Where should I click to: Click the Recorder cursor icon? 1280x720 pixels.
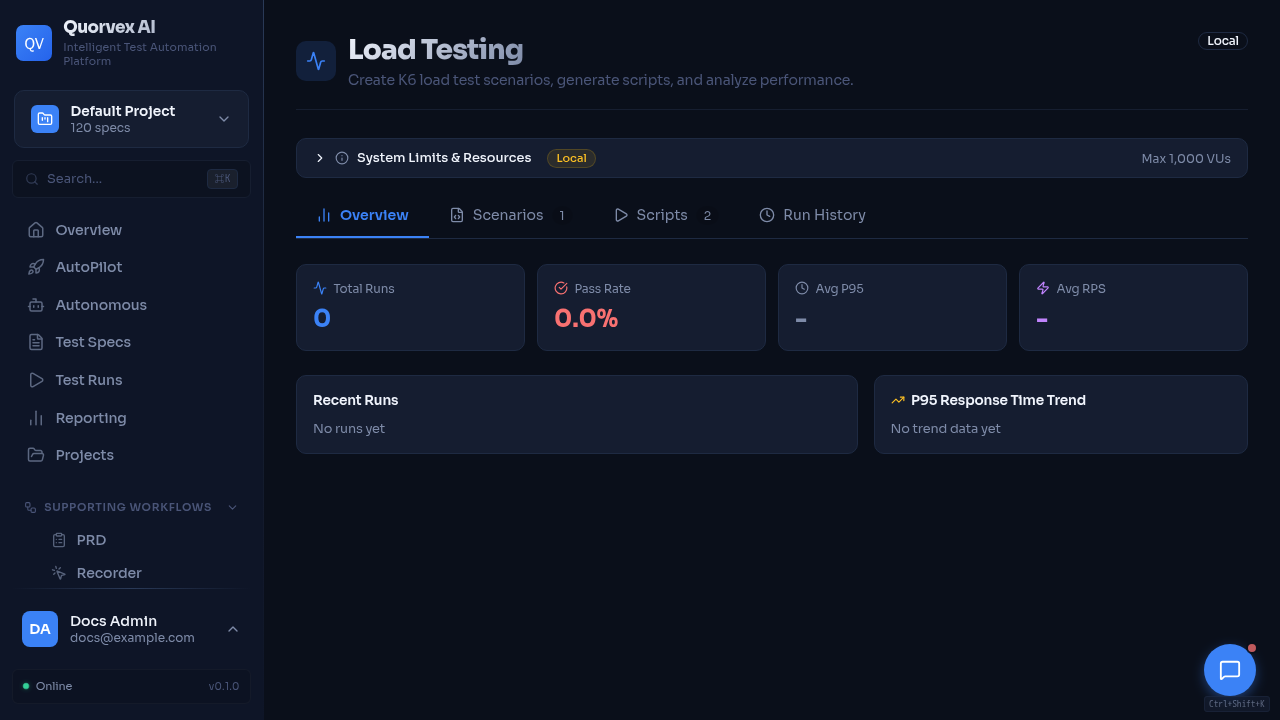tap(59, 573)
